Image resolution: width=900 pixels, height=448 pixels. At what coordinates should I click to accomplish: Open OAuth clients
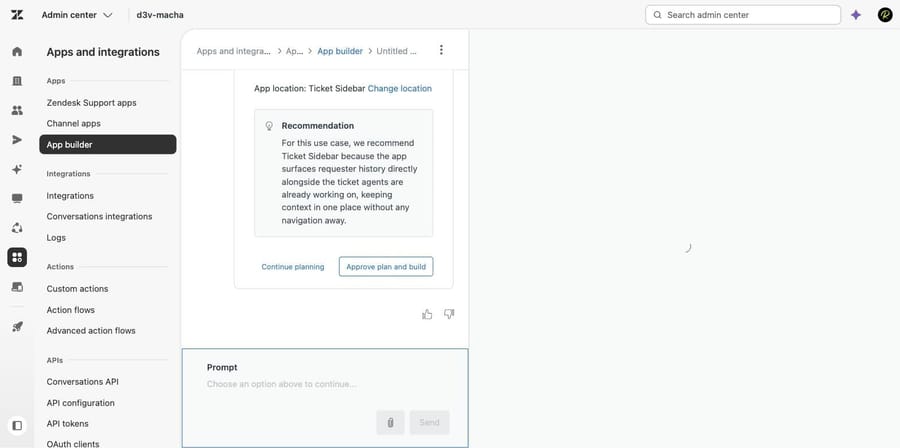pyautogui.click(x=73, y=443)
